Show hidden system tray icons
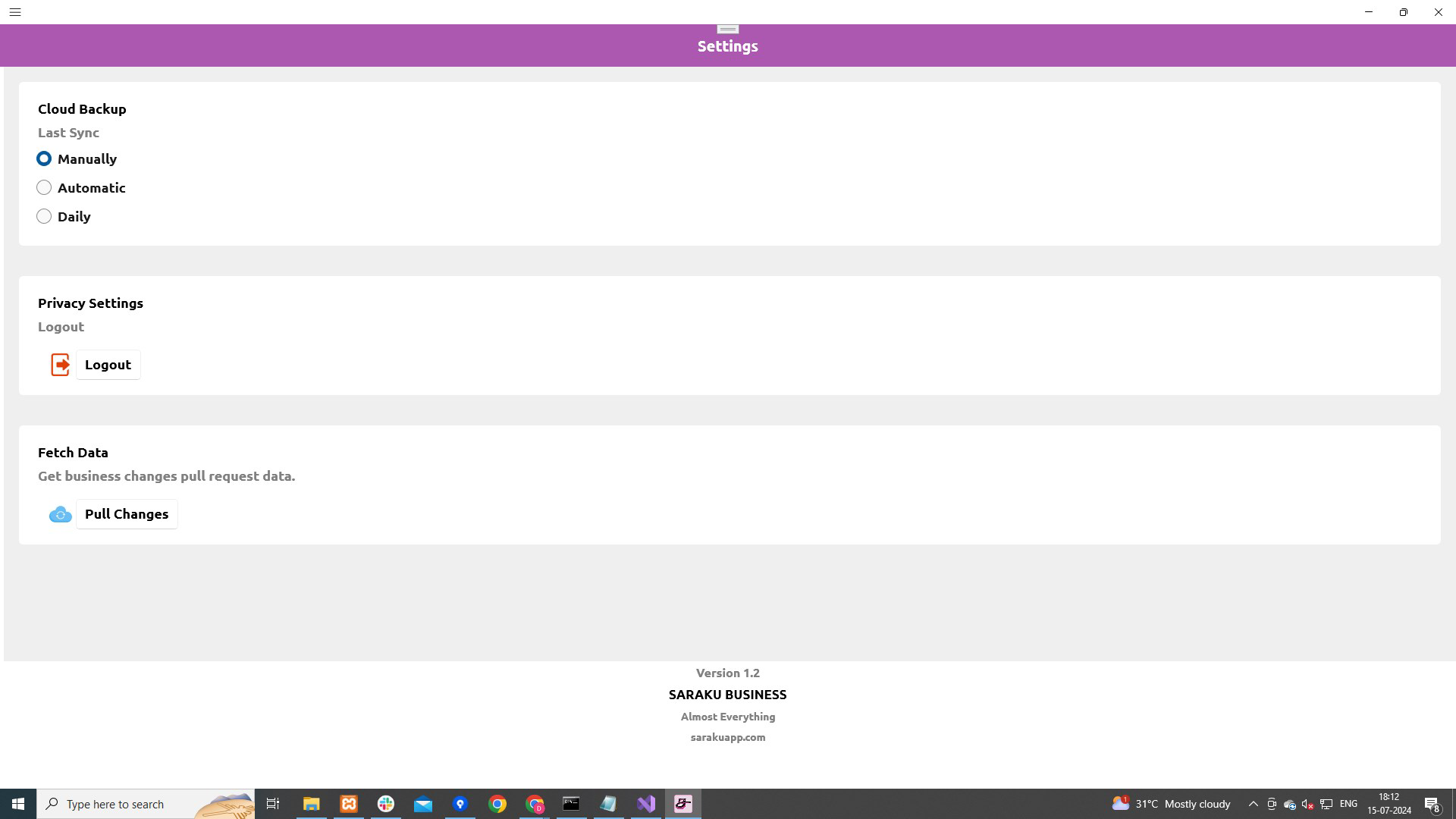 pyautogui.click(x=1253, y=804)
